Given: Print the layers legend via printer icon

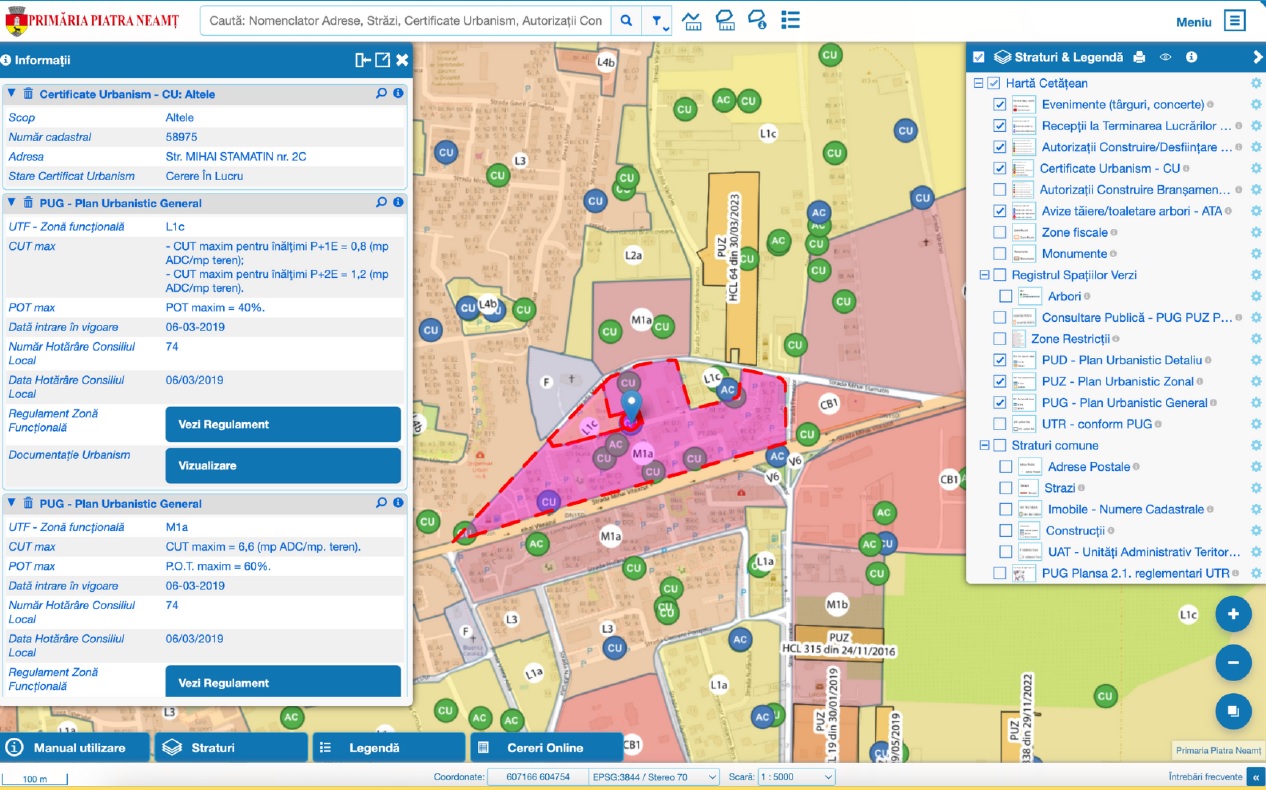Looking at the screenshot, I should pos(1139,58).
